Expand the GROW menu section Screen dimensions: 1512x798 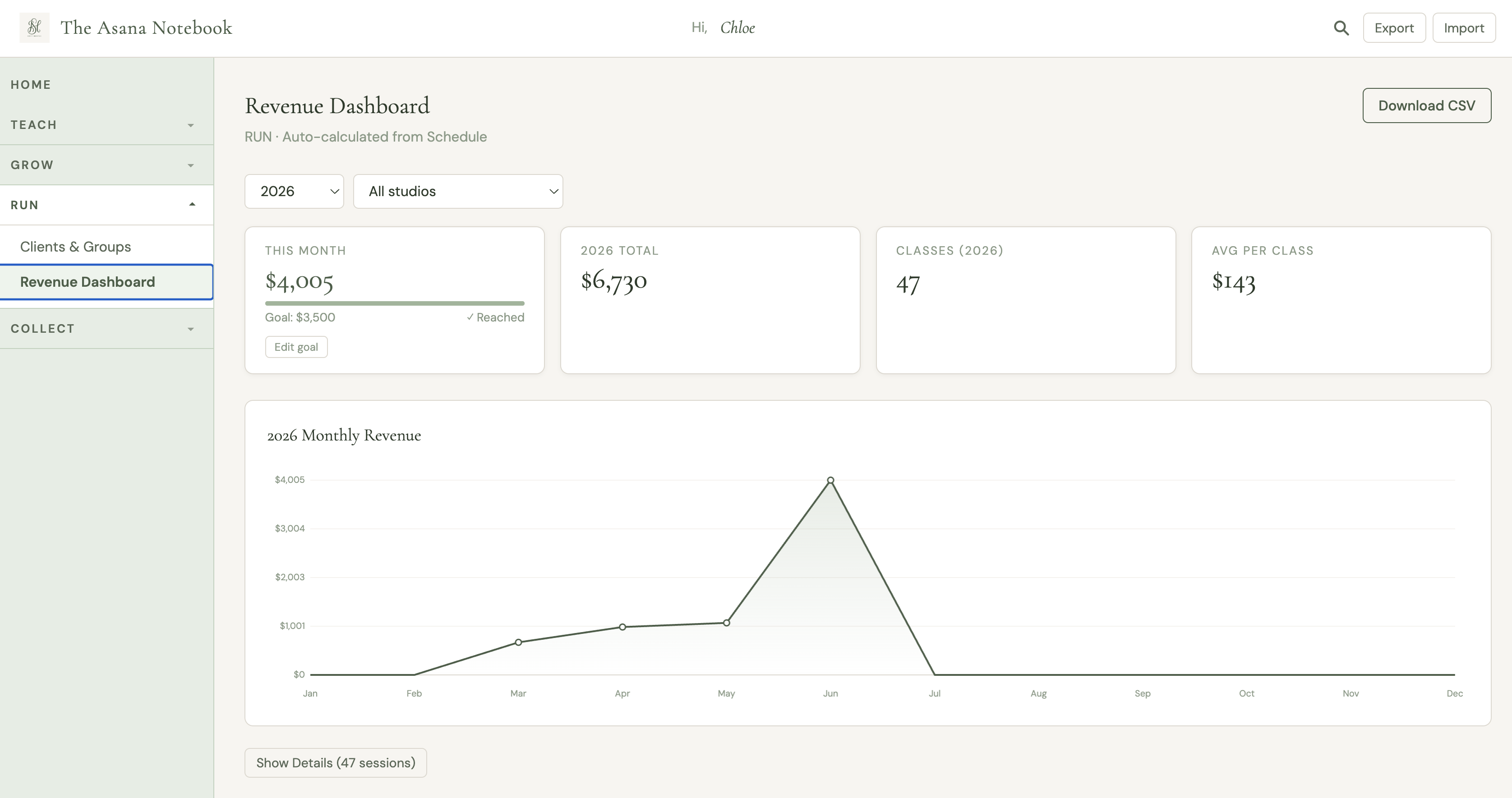click(107, 165)
